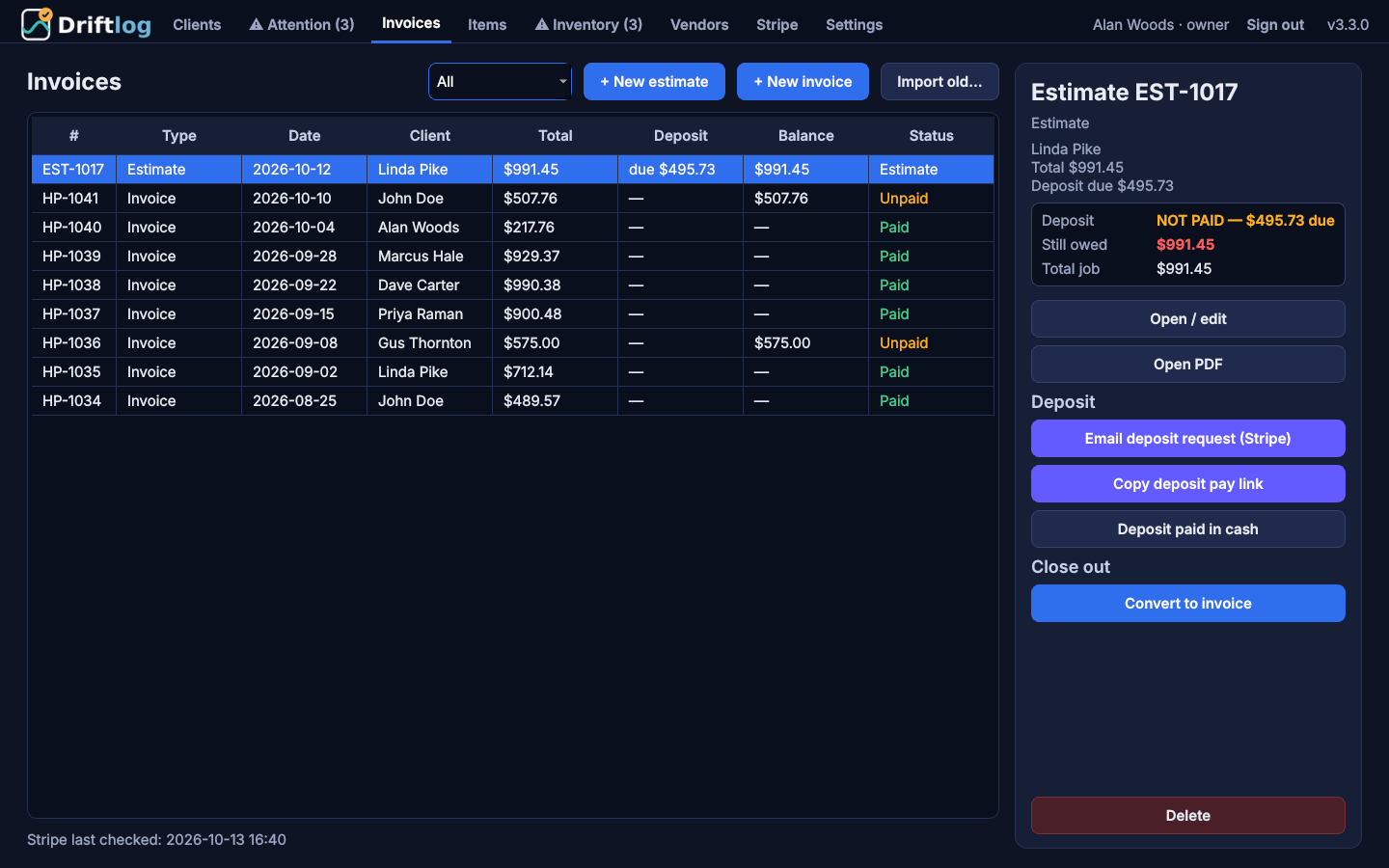
Task: Select invoice row HP-1036
Action: pos(513,343)
